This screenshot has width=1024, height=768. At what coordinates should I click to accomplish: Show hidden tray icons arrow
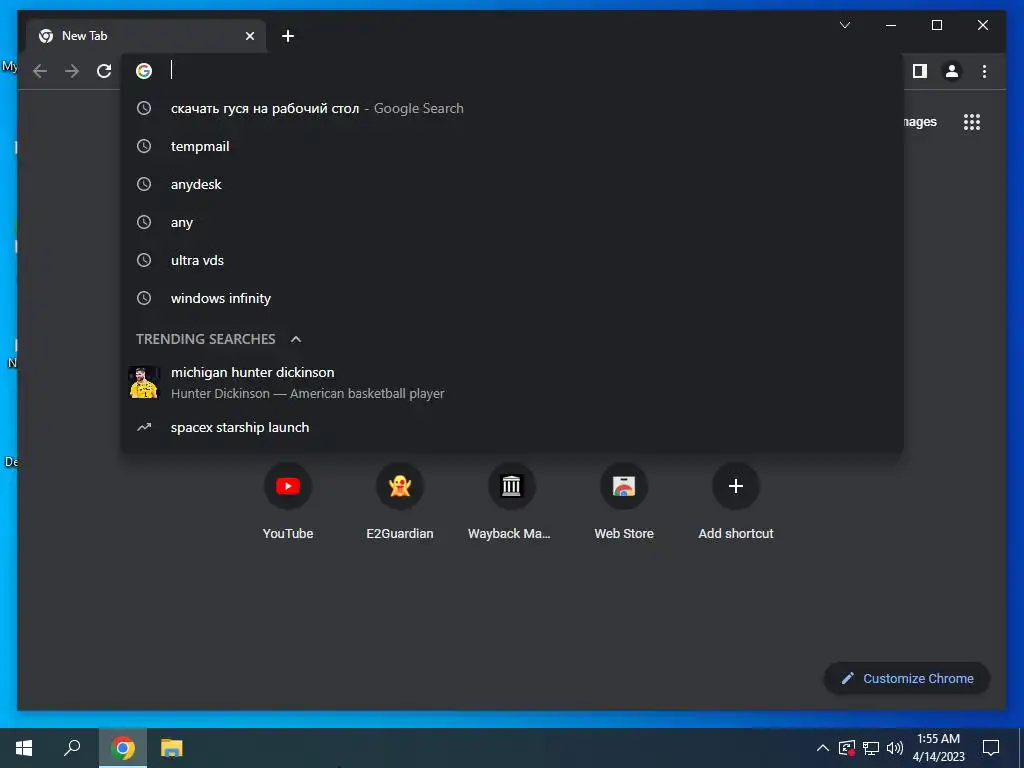823,748
